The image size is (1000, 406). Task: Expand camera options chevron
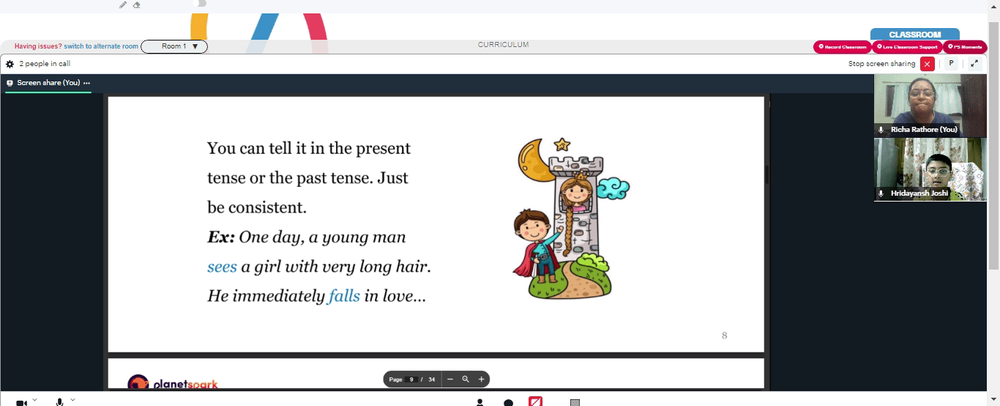click(x=34, y=400)
